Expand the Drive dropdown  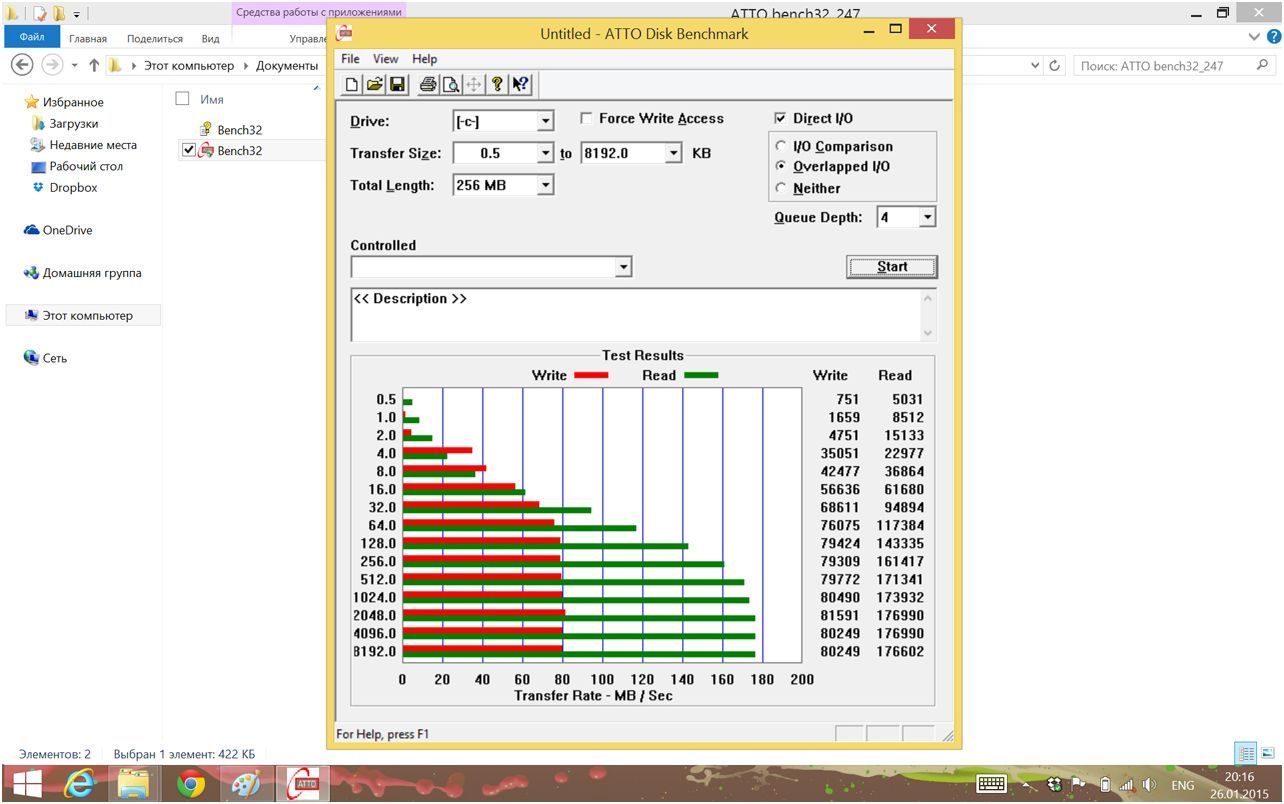point(545,122)
